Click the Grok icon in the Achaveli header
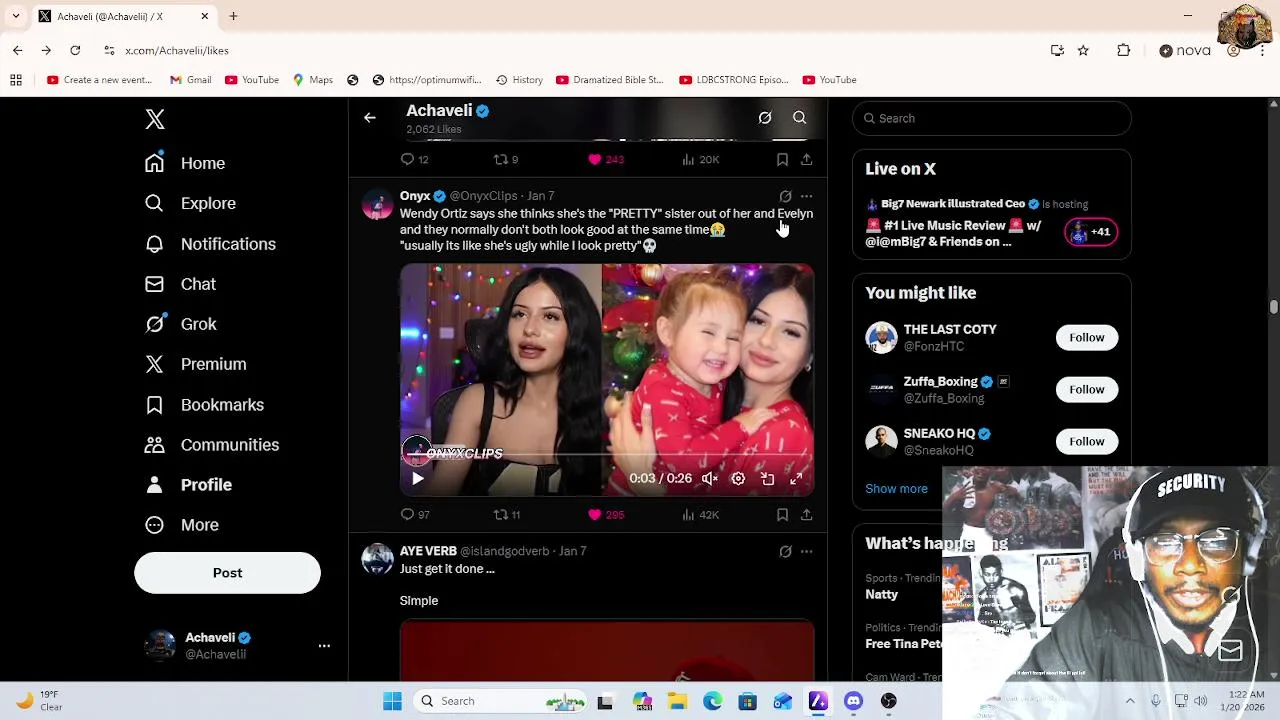The height and width of the screenshot is (720, 1280). [765, 118]
